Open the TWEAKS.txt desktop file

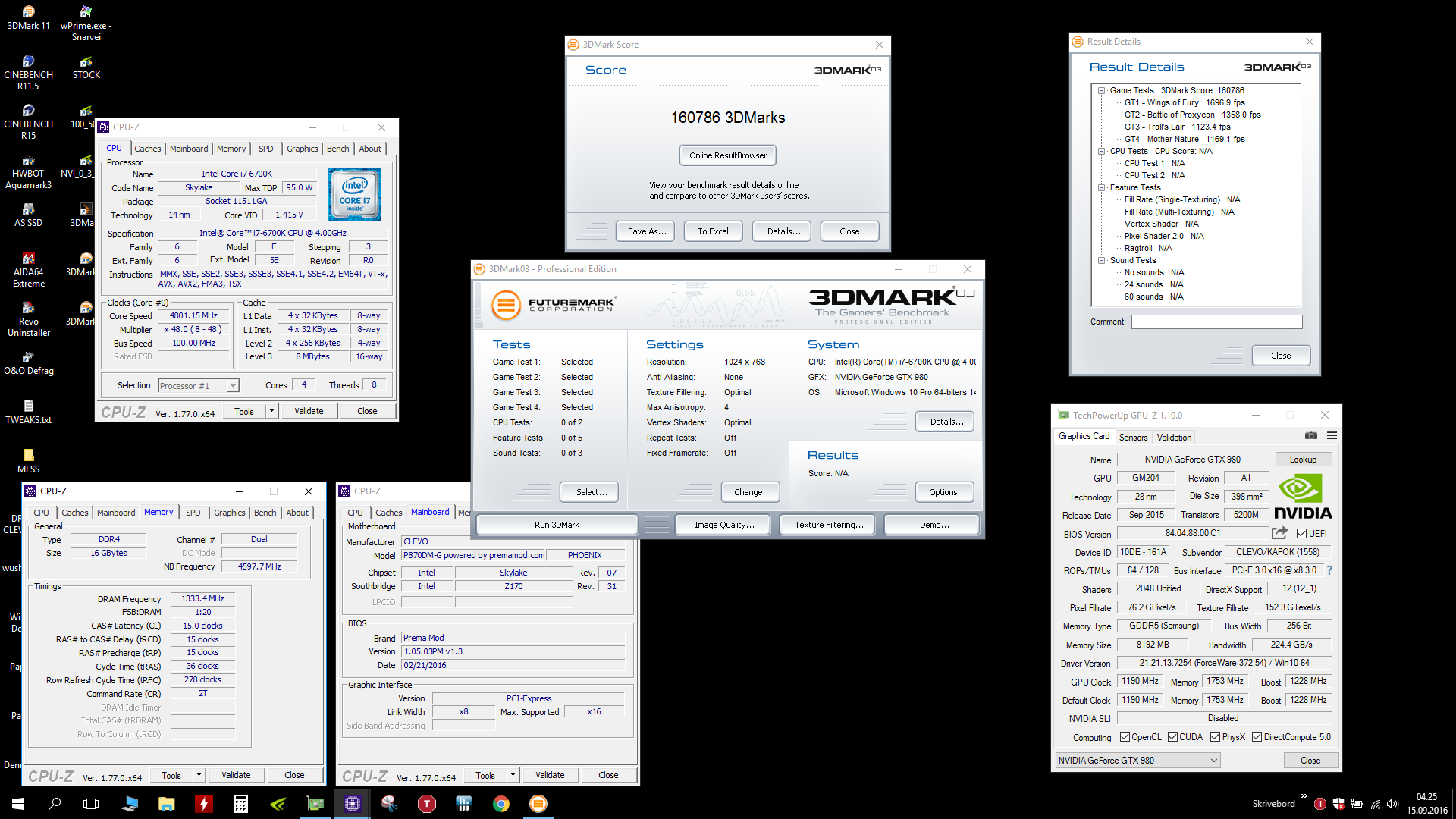[x=28, y=412]
